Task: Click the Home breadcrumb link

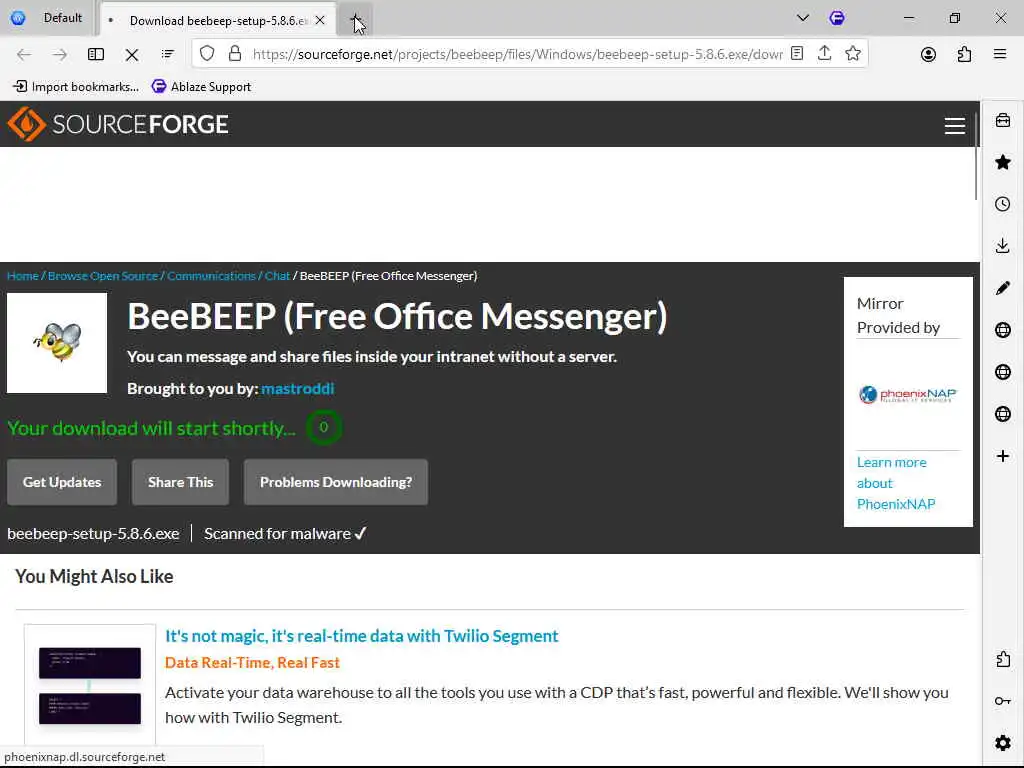Action: point(22,276)
